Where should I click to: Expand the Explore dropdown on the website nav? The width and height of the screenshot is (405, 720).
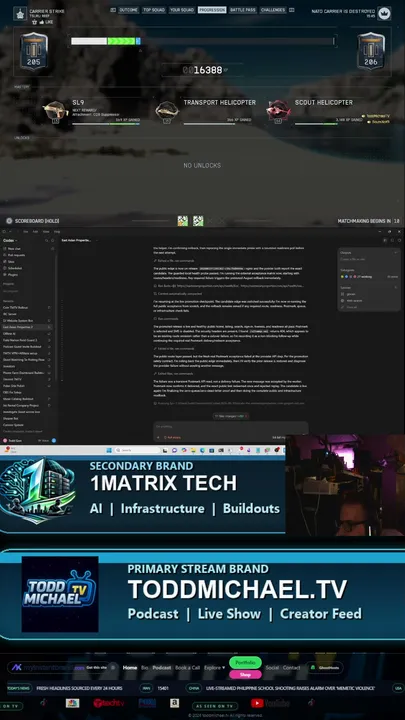point(214,667)
